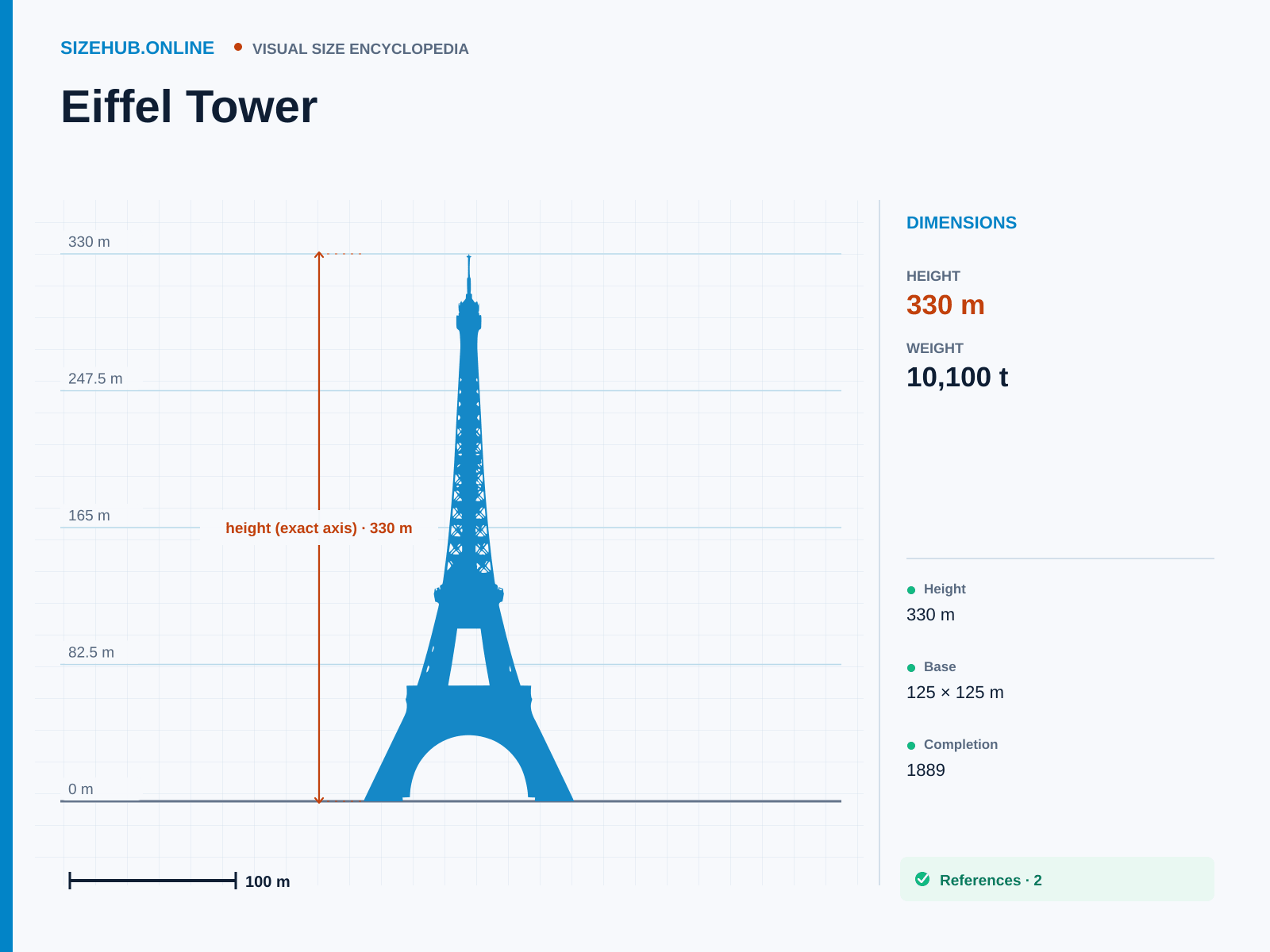Screen dimensions: 1270x952
Task: Click the Visual Size Encyclopedia tagline
Action: click(x=360, y=49)
